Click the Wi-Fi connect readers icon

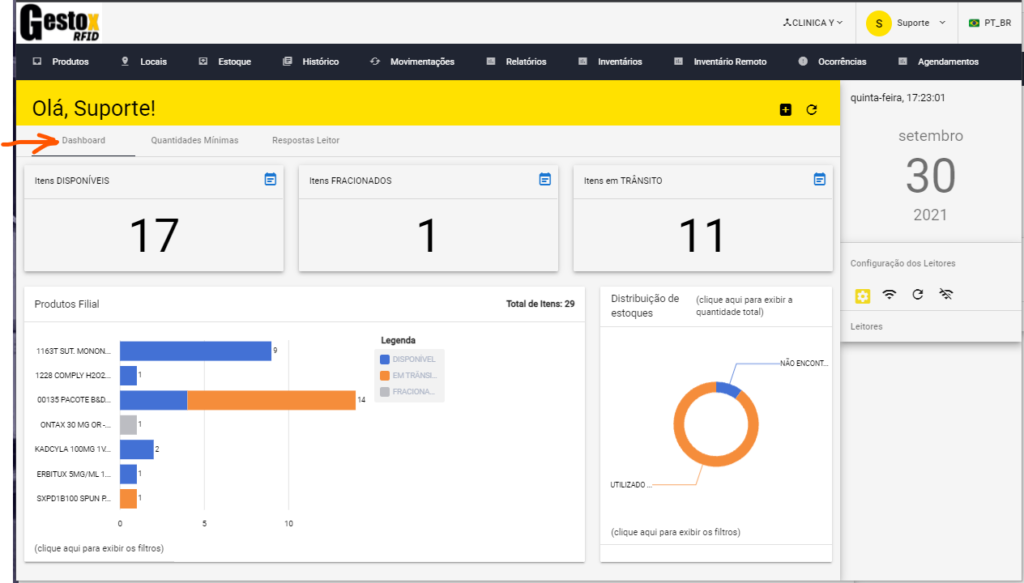pyautogui.click(x=889, y=295)
